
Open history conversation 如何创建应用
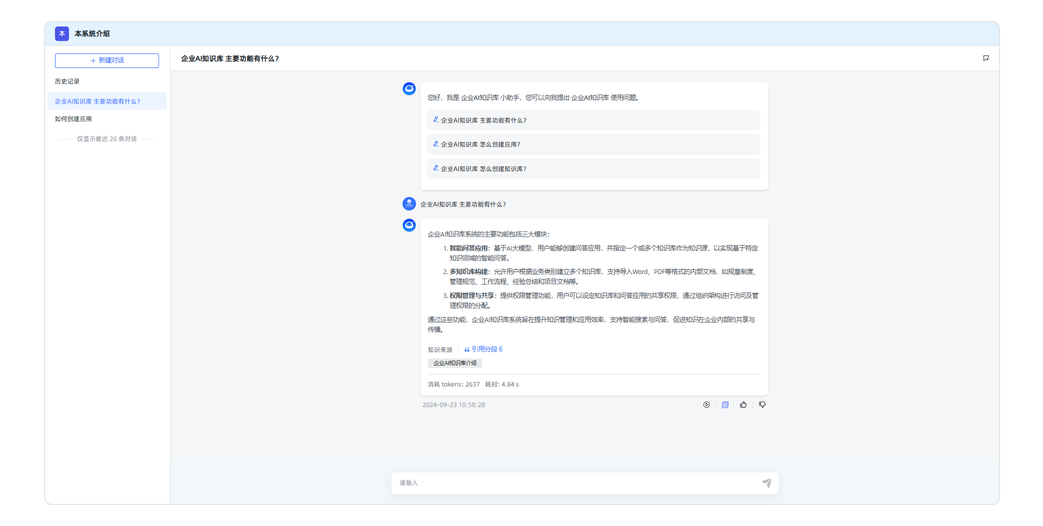(x=74, y=119)
